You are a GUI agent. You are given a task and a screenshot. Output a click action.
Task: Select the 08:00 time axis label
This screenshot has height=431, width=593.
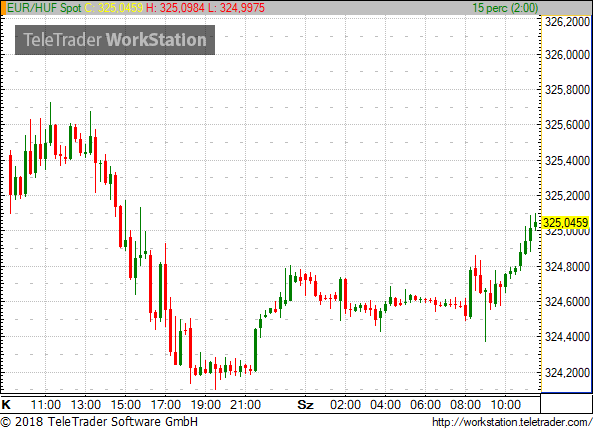(x=465, y=405)
